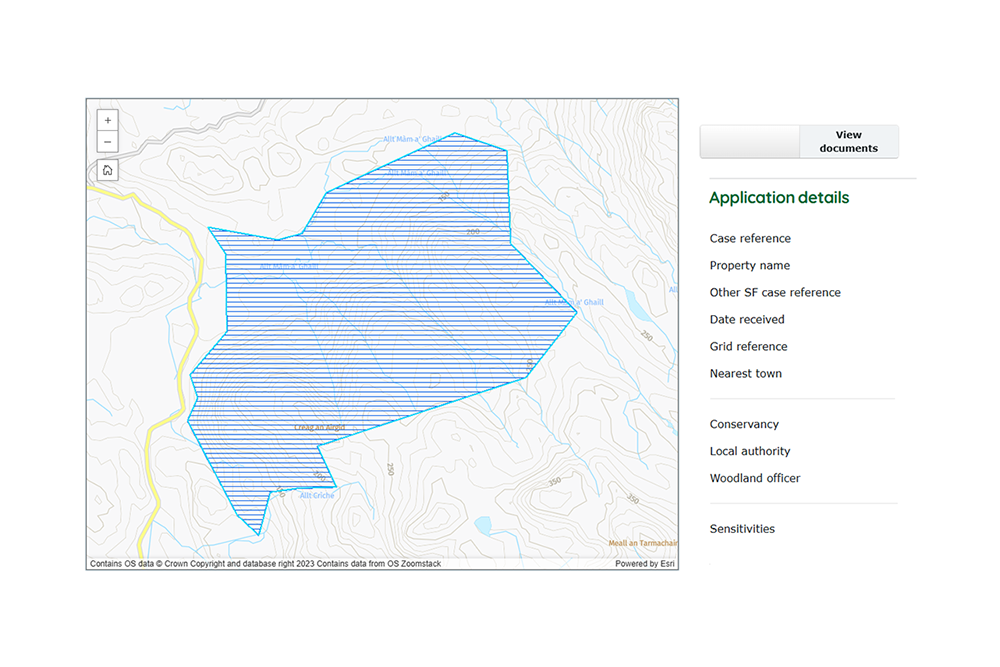Click the Conservancy field
Viewport: 1000px width, 667px height.
point(744,424)
